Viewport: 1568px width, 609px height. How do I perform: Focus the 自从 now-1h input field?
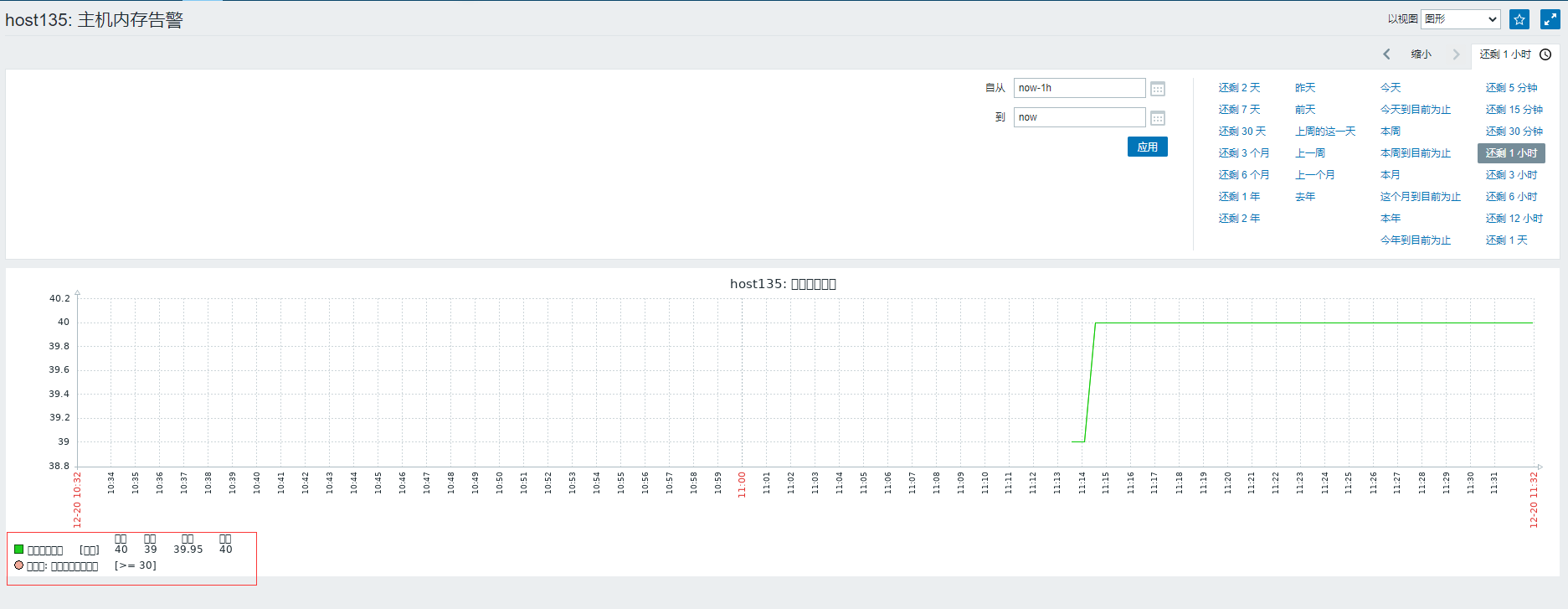(1080, 88)
